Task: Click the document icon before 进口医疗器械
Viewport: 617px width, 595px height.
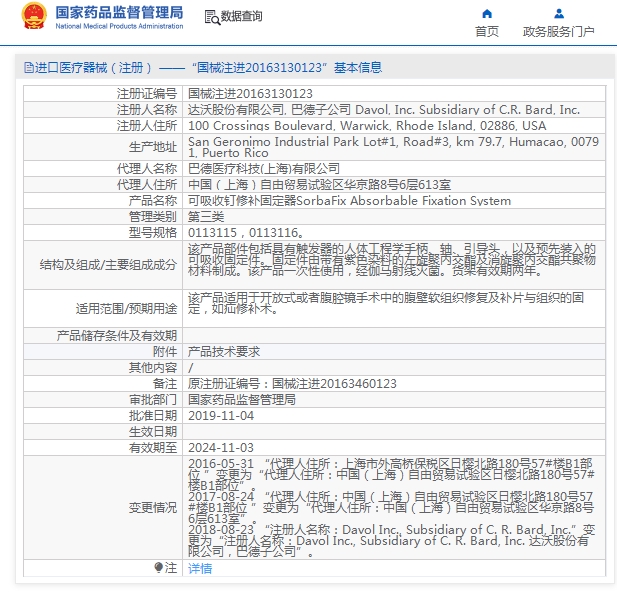Action: click(x=29, y=68)
